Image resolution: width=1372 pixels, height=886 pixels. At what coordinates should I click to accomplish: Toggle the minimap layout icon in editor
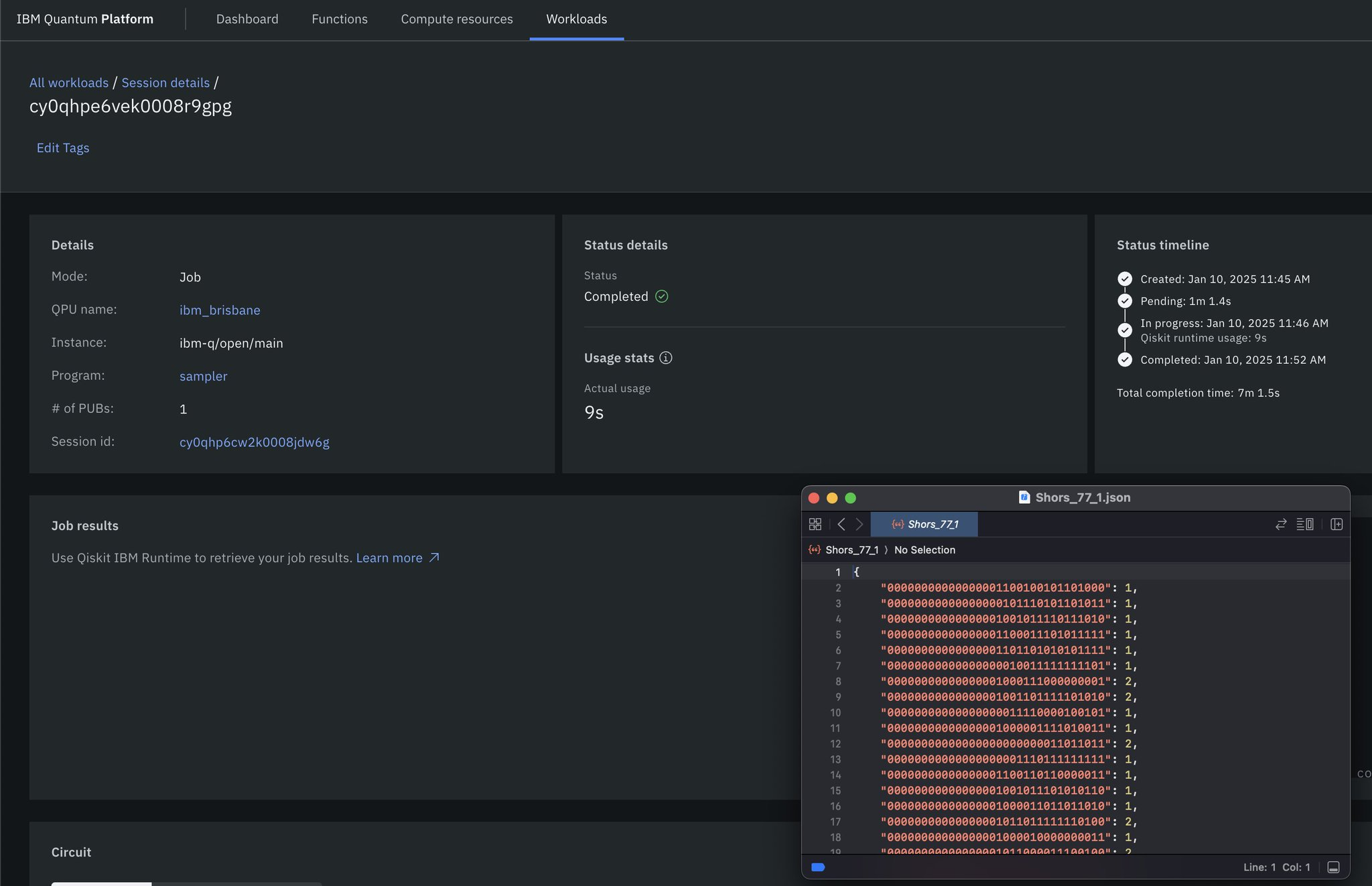(1305, 524)
